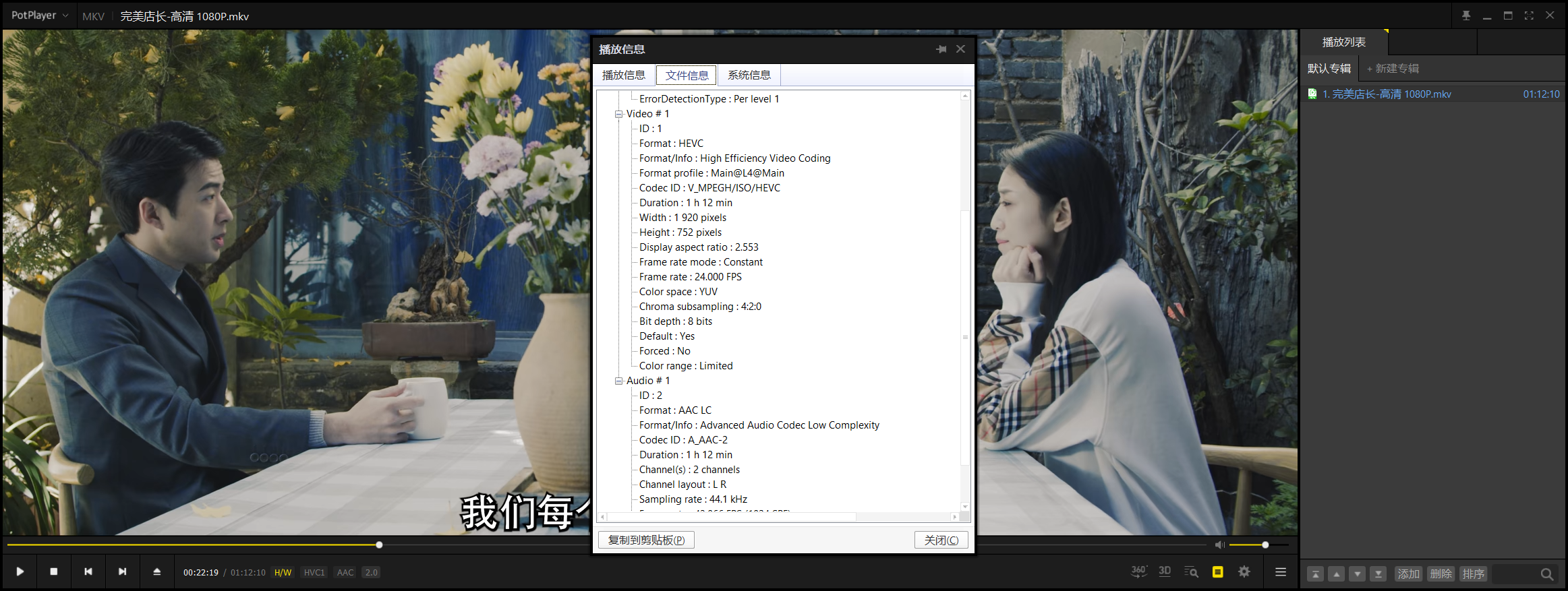Open the chapter/bookmark search icon
The image size is (1568, 591).
[x=1191, y=572]
